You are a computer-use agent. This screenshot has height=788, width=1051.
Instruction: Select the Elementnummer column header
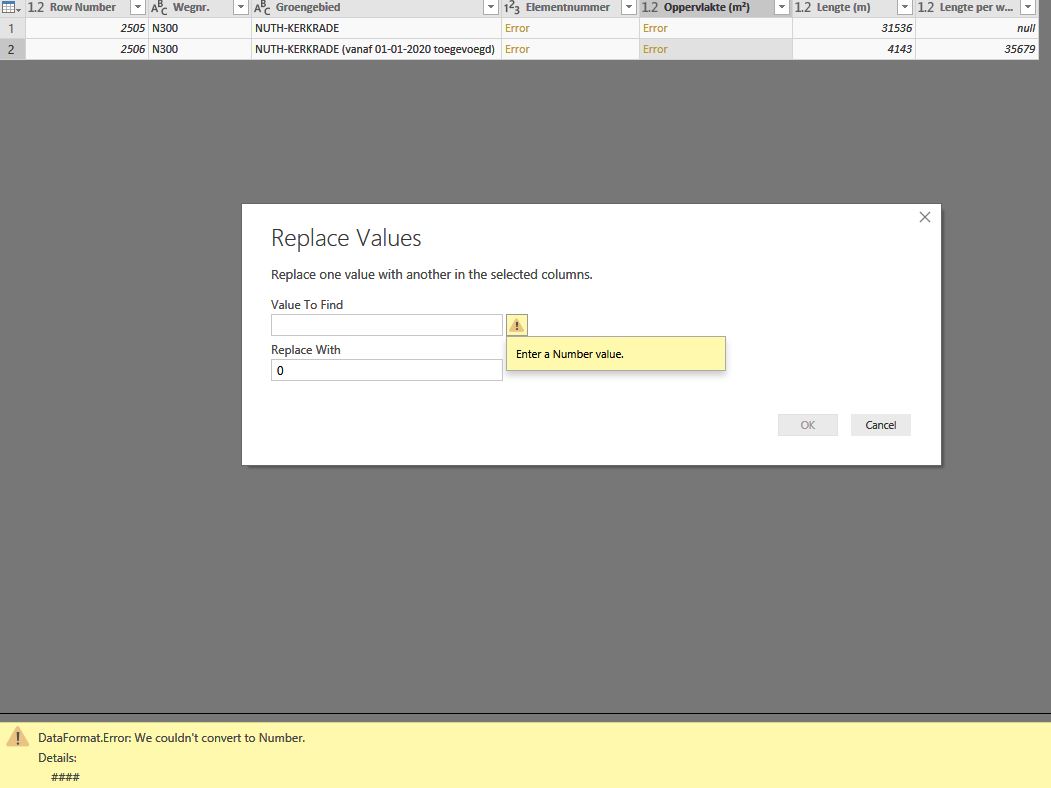click(x=568, y=7)
